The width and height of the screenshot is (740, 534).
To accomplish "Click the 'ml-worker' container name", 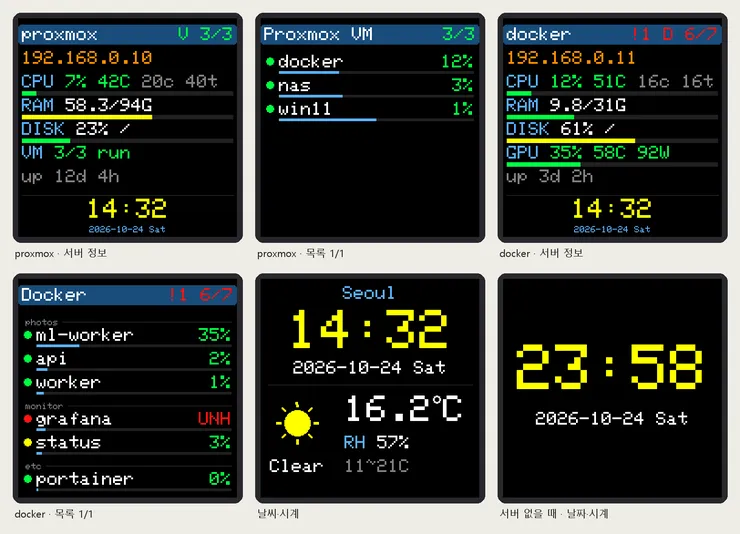I will pos(84,335).
